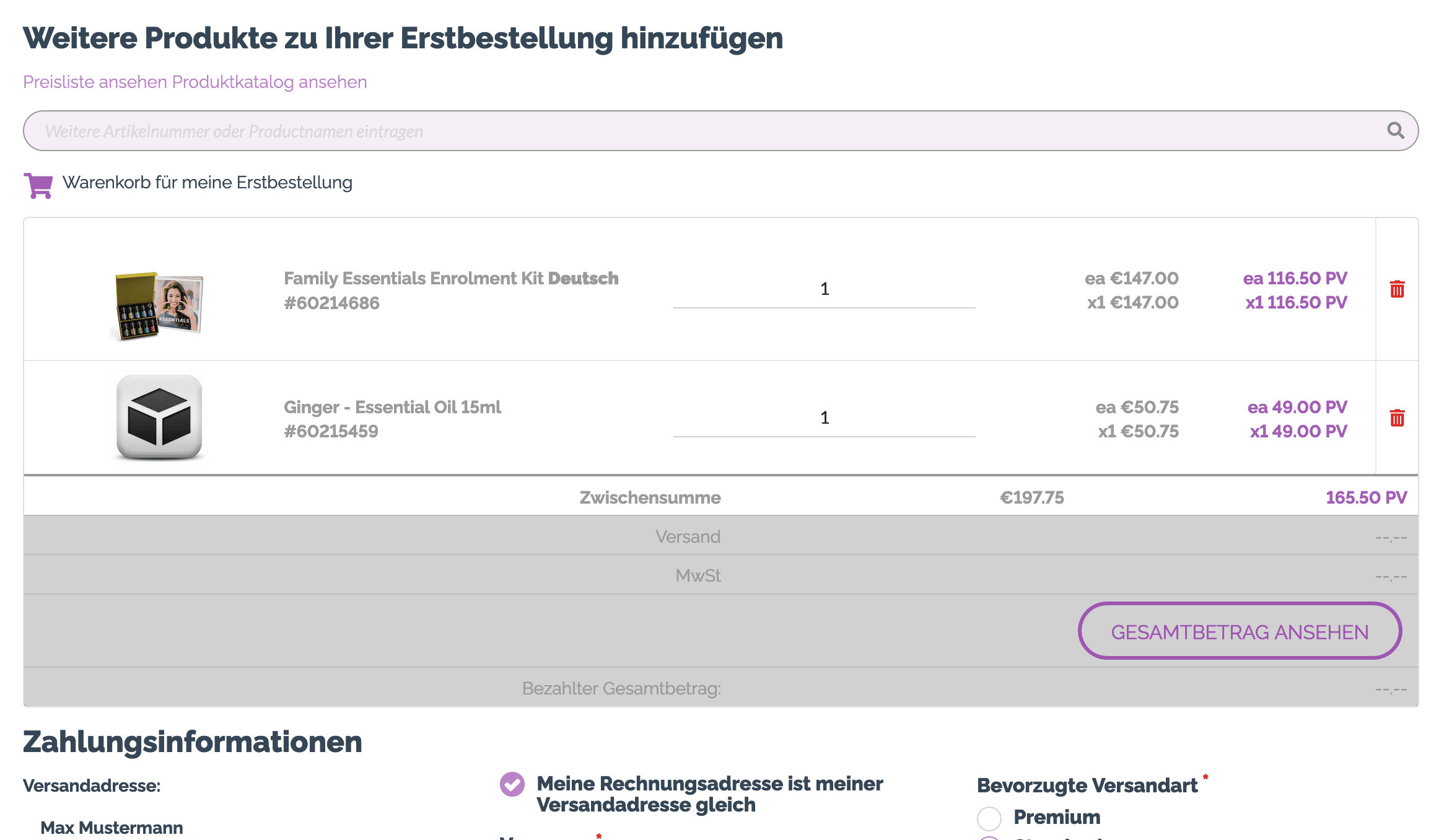Click the Warenkorb für meine Erstbestellung label
This screenshot has height=840, width=1444.
point(208,183)
